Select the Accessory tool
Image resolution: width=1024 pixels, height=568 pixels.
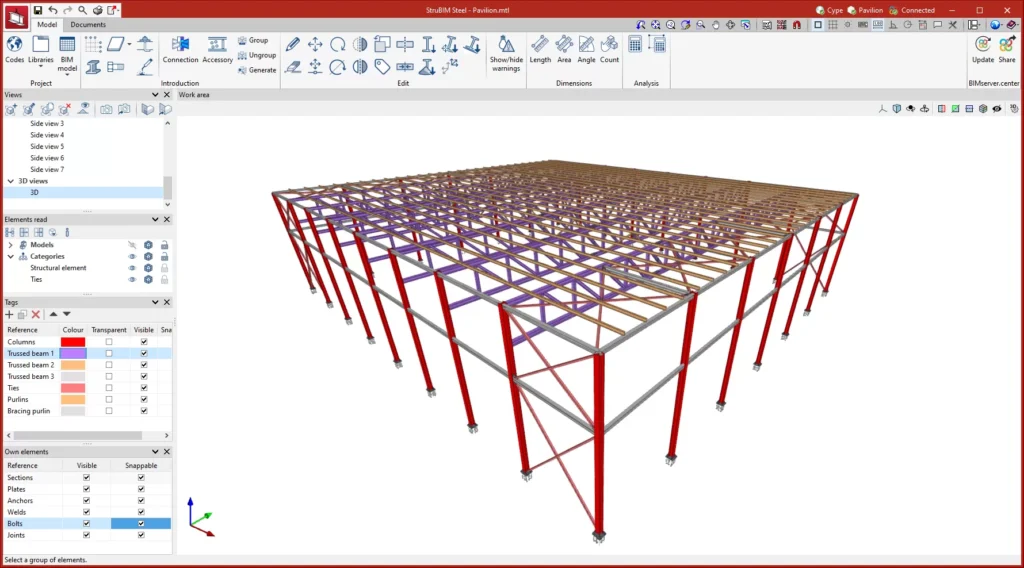click(217, 46)
